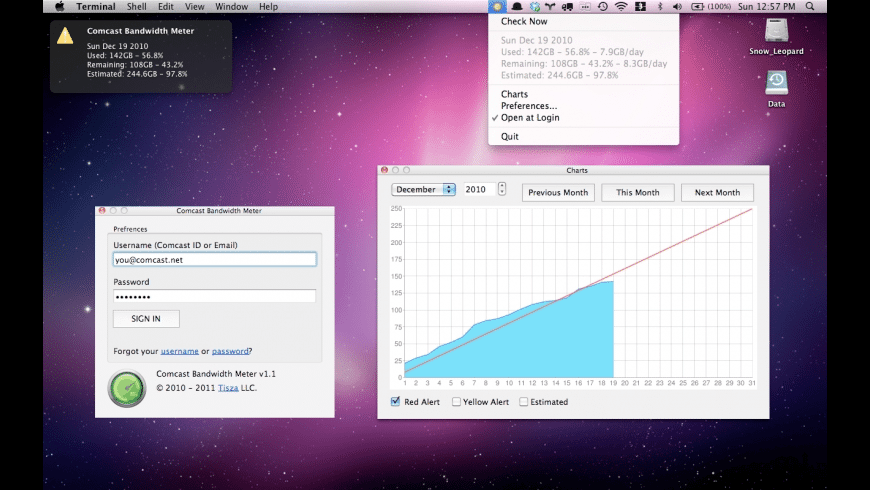Open the Edit menu

165,7
